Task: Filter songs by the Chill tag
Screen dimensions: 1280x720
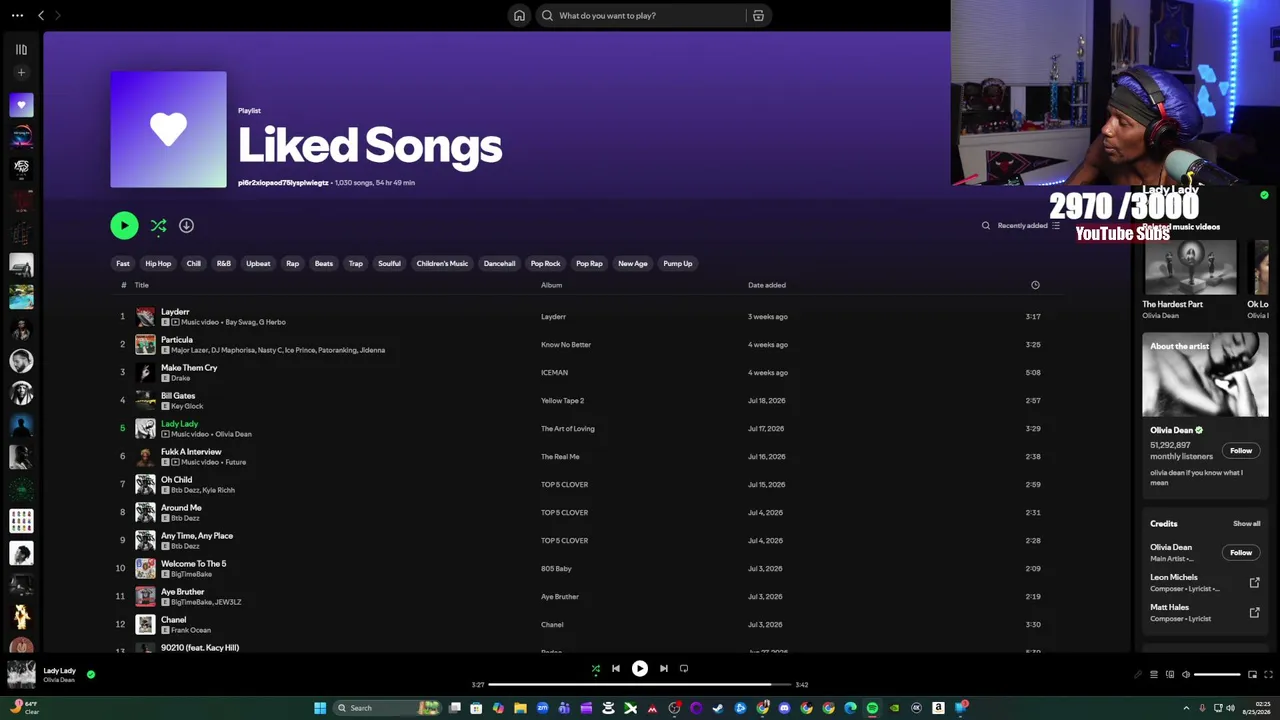Action: [194, 263]
